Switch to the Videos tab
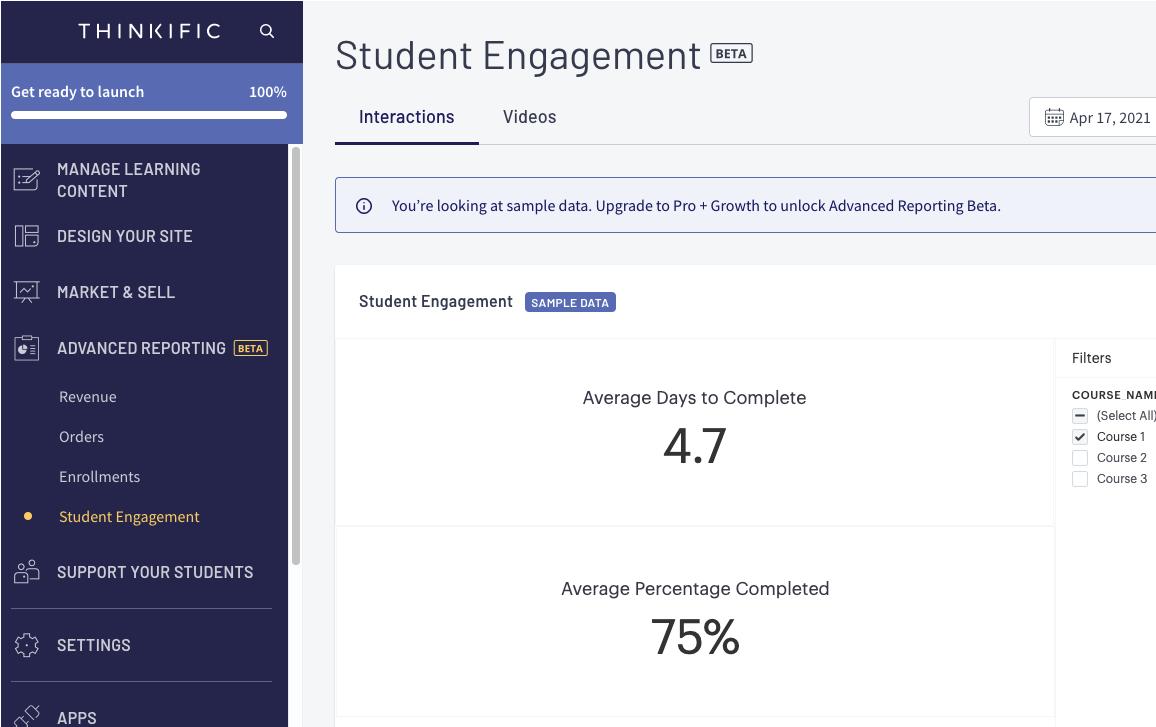This screenshot has width=1156, height=727. click(529, 117)
